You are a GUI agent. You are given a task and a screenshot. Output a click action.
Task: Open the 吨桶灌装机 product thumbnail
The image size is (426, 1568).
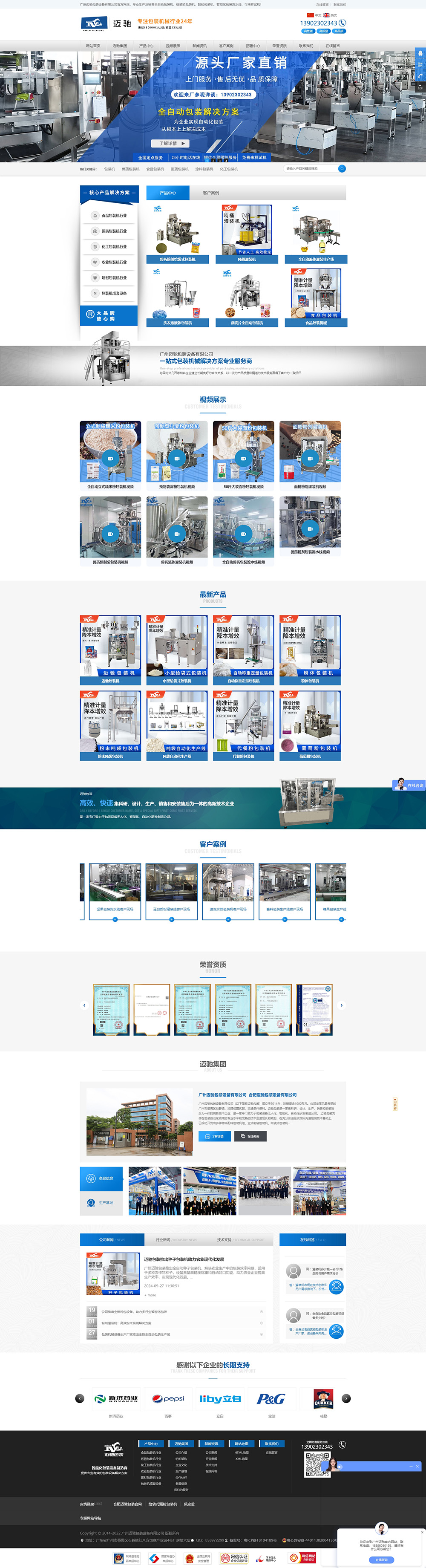pyautogui.click(x=247, y=230)
